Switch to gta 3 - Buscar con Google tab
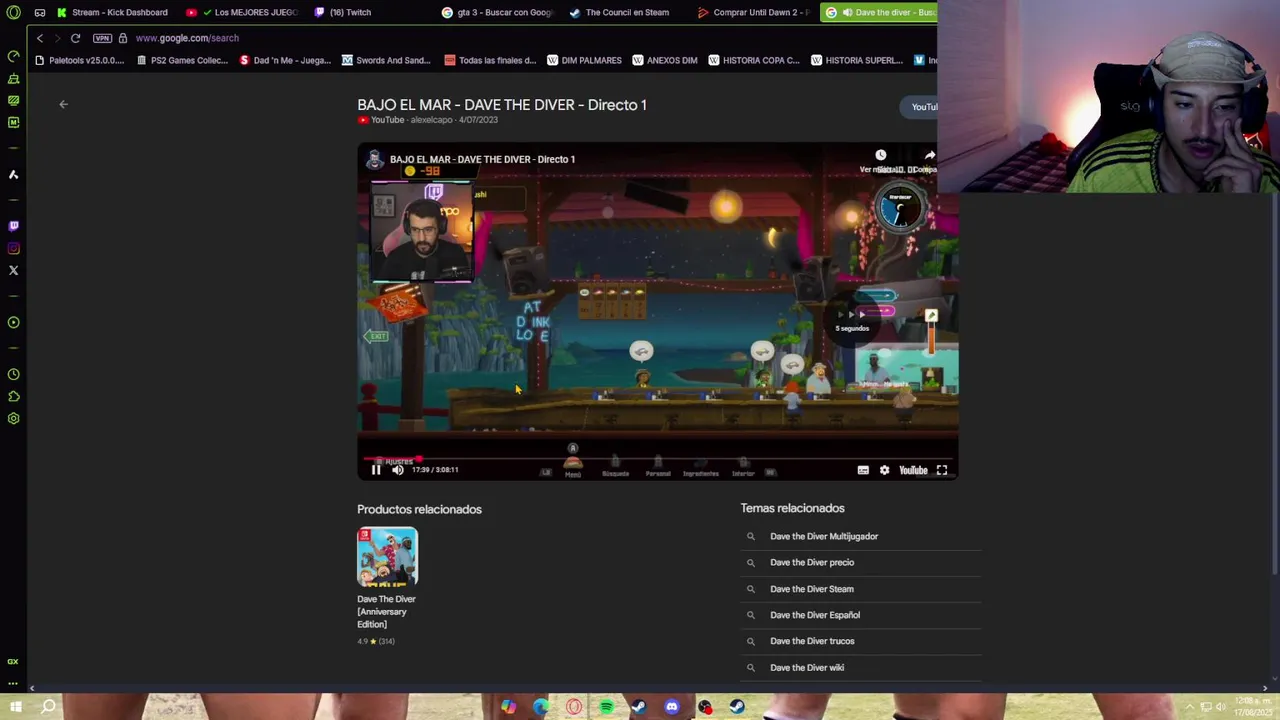This screenshot has width=1280, height=720. point(497,12)
